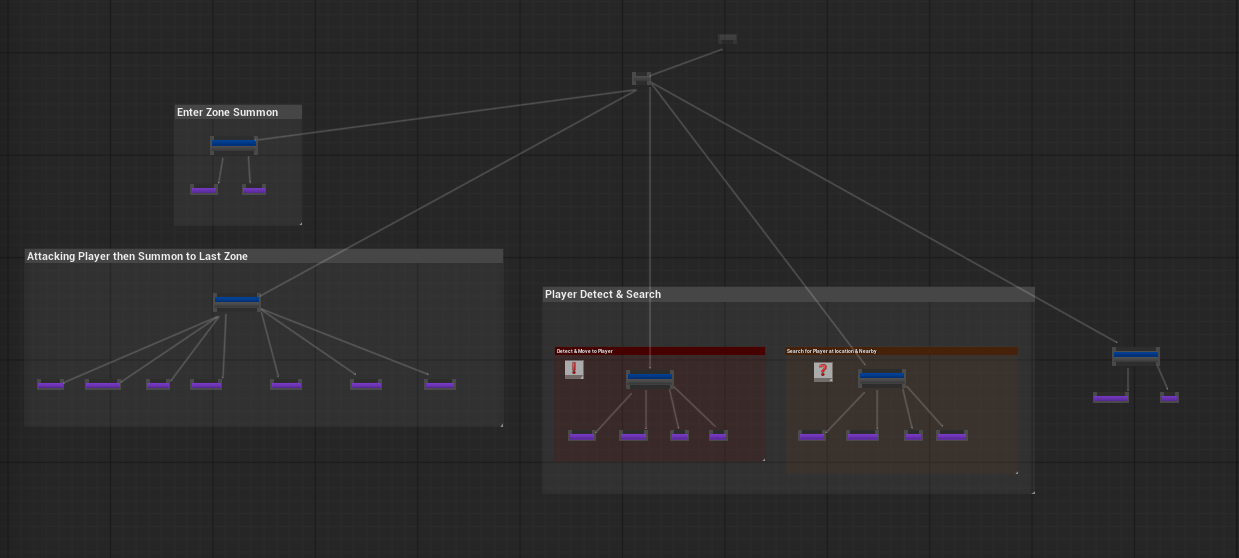Click the 'Player Detect & Search' comment title
Image resolution: width=1239 pixels, height=558 pixels.
[603, 294]
